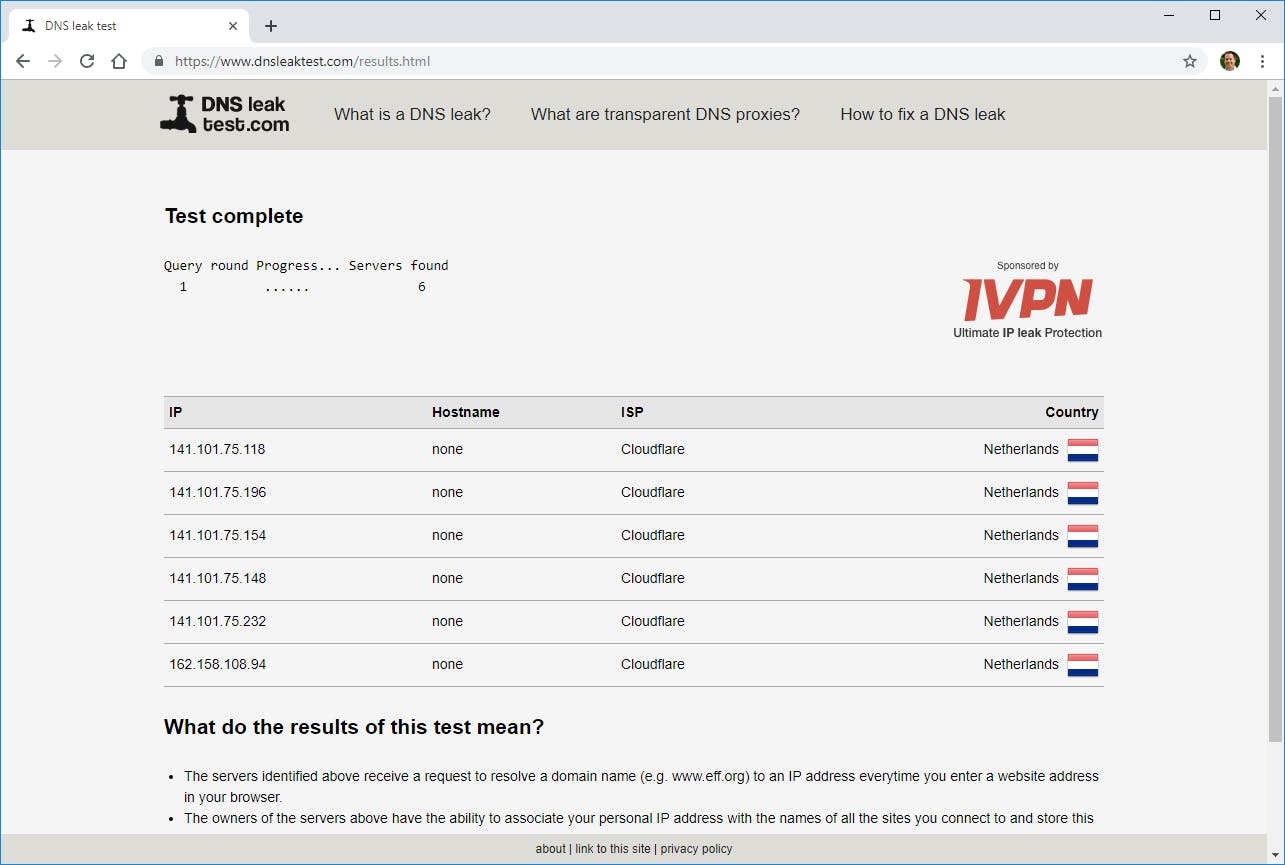Click the 'about' footer link
Image resolution: width=1285 pixels, height=865 pixels.
point(550,849)
